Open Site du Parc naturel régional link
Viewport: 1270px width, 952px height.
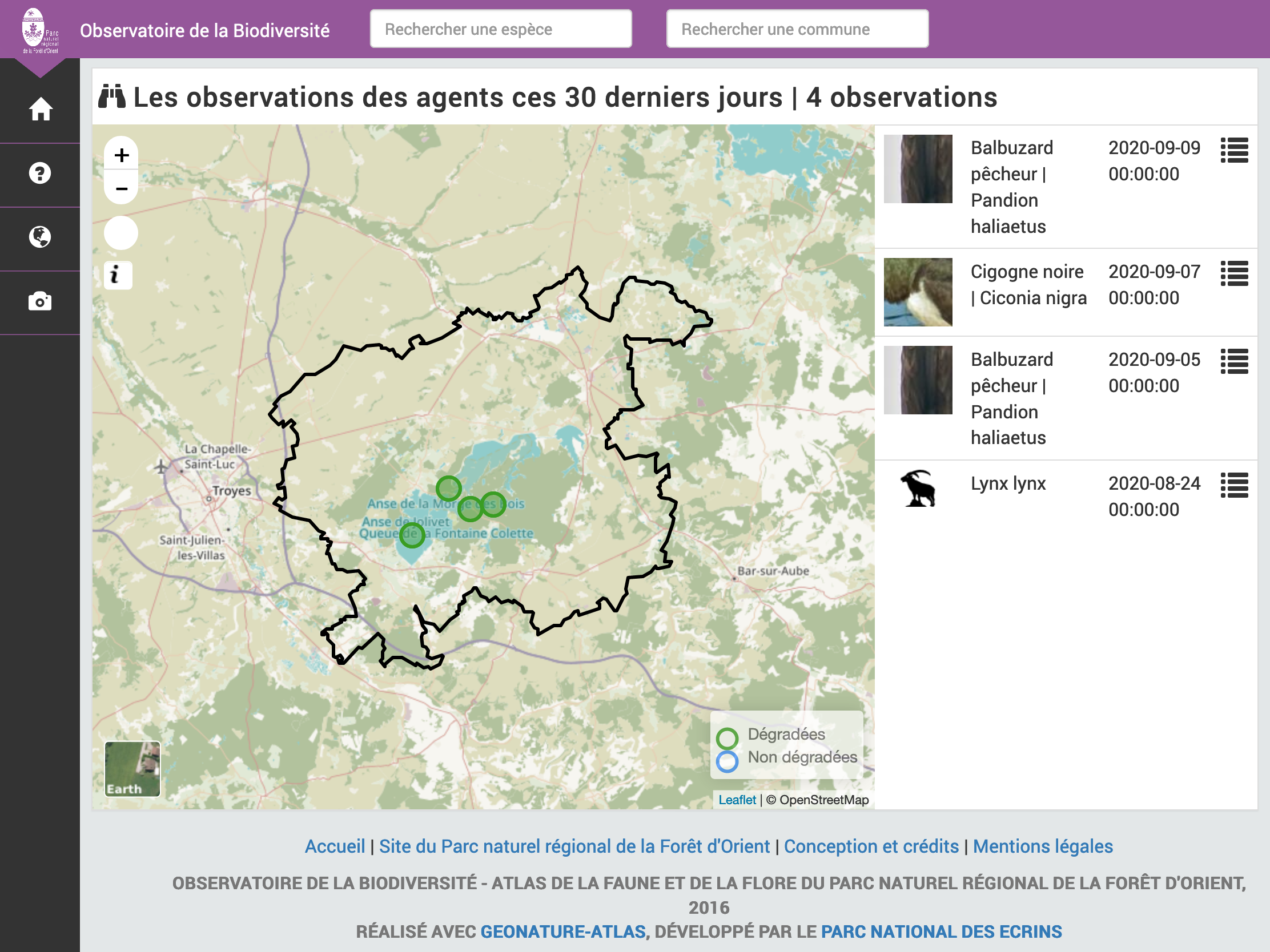[574, 846]
